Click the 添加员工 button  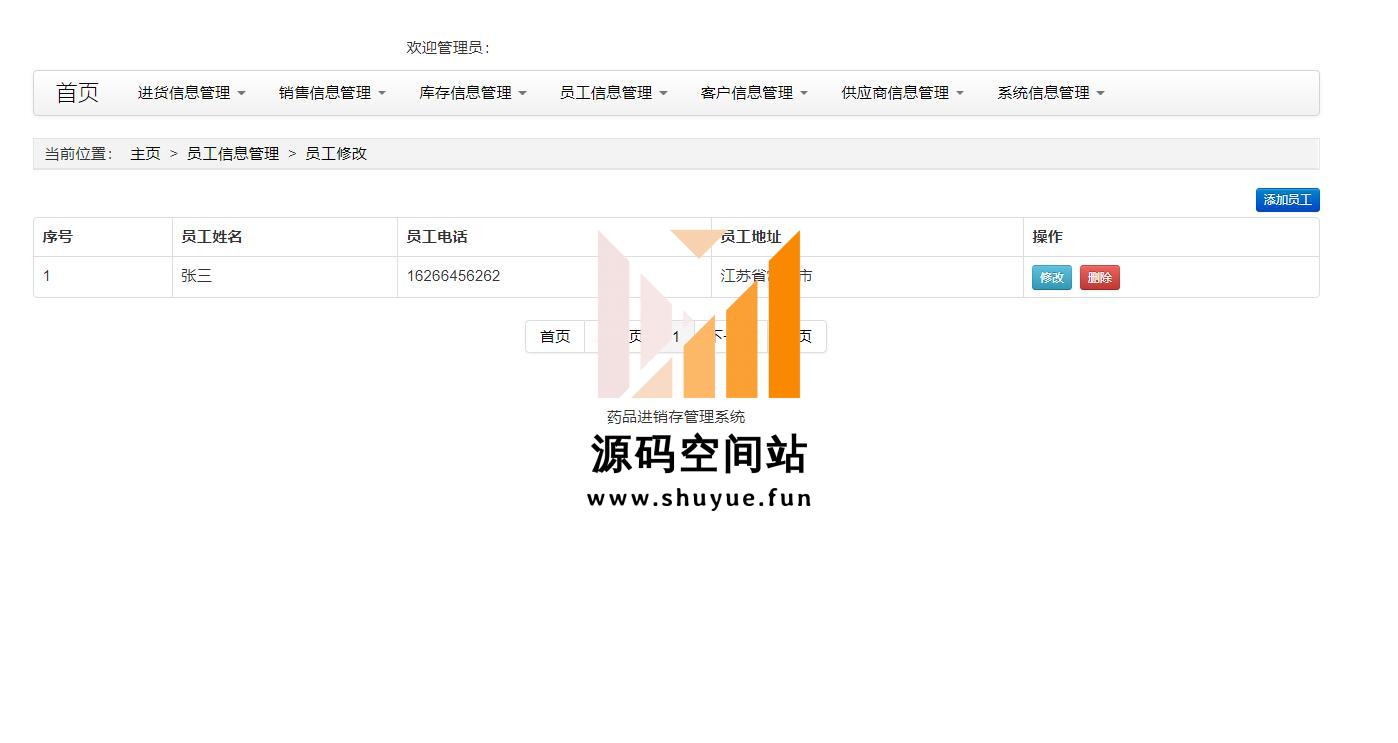(1287, 200)
